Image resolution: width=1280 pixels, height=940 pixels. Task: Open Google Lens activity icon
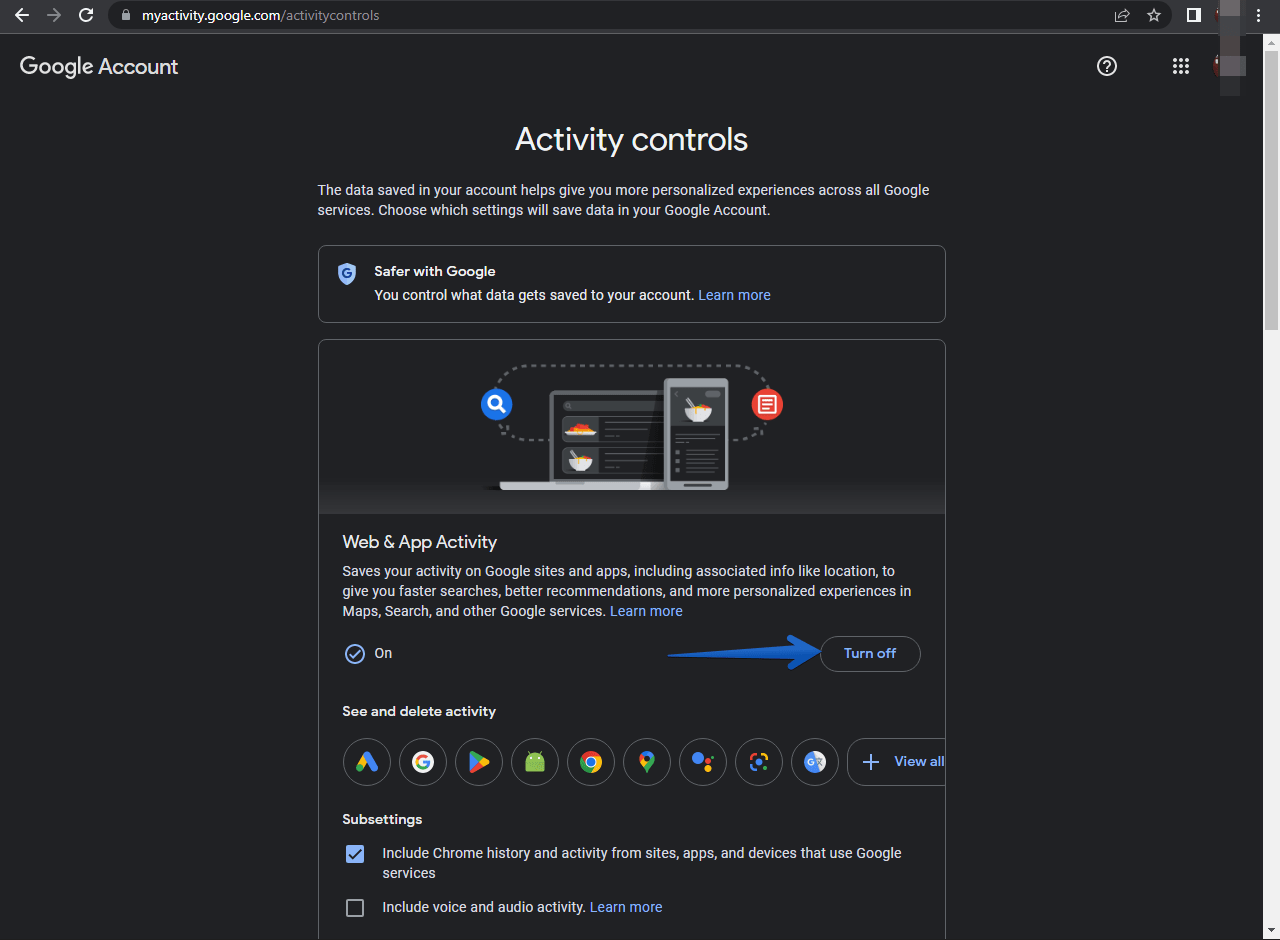click(759, 762)
